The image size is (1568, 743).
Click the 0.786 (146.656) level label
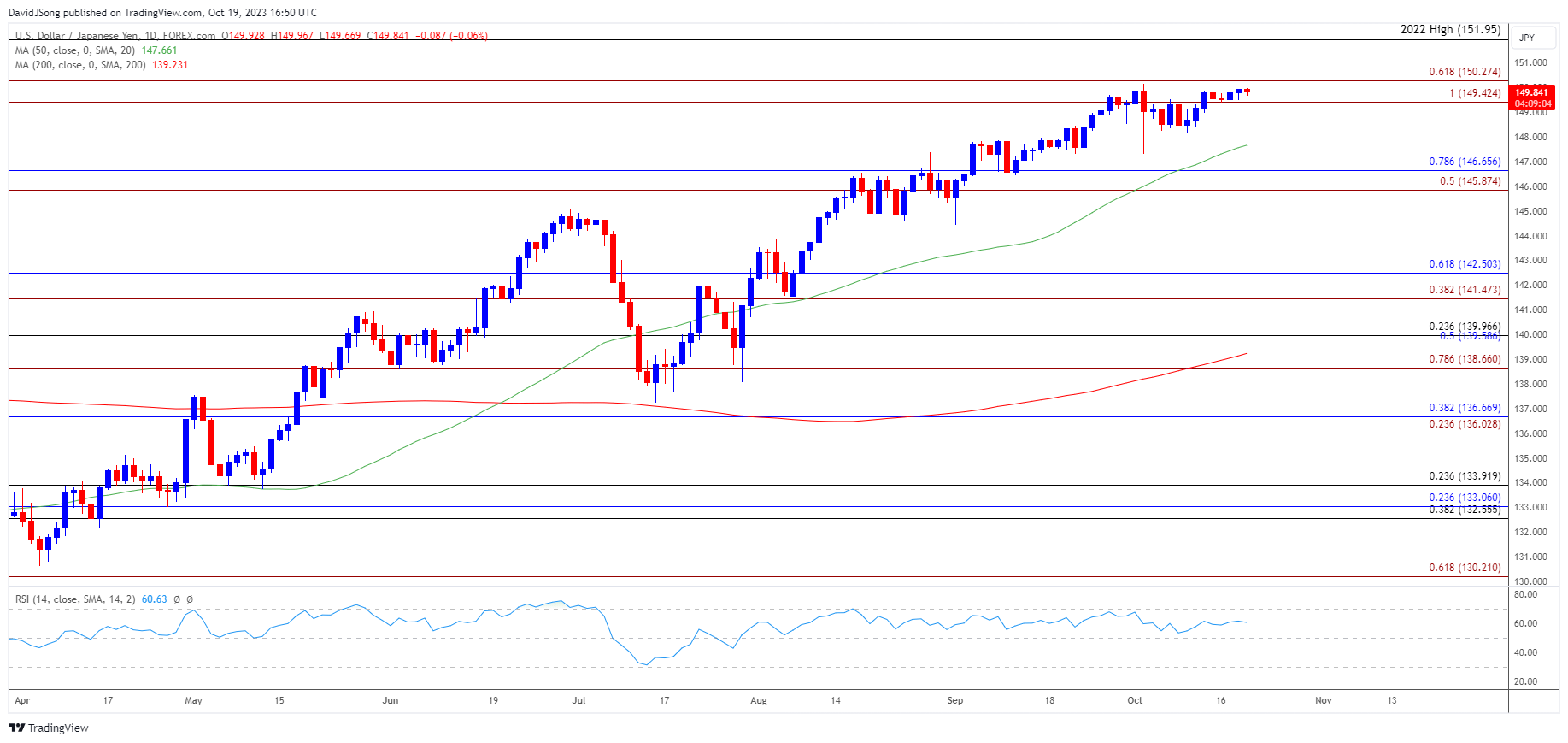(1465, 162)
